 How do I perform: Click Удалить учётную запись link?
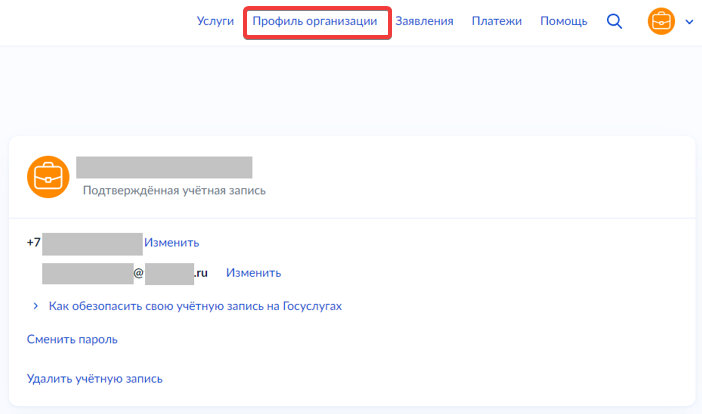point(94,379)
